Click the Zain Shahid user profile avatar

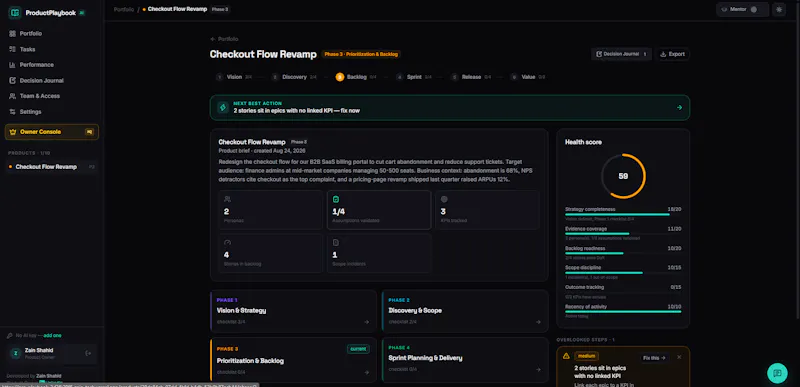click(x=16, y=353)
